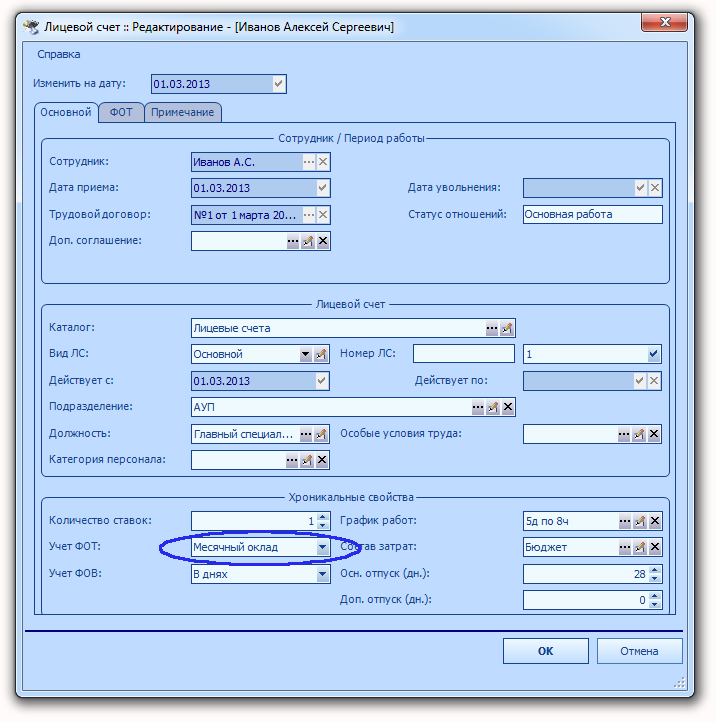Viewport: 716px width, 722px height.
Task: Edit Должность entry with pencil icon
Action: tap(321, 434)
